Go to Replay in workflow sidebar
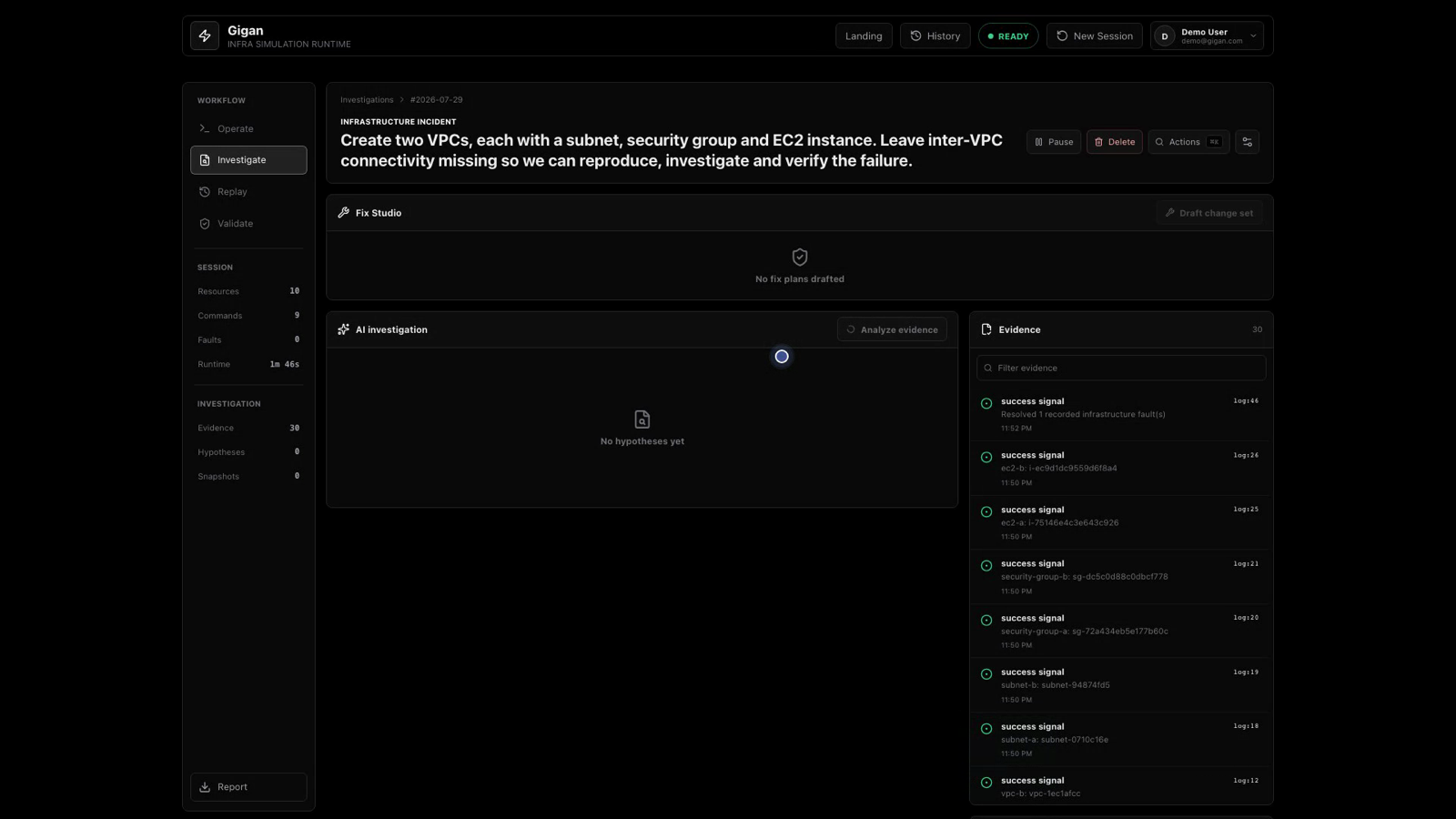This screenshot has height=819, width=1456. tap(248, 192)
